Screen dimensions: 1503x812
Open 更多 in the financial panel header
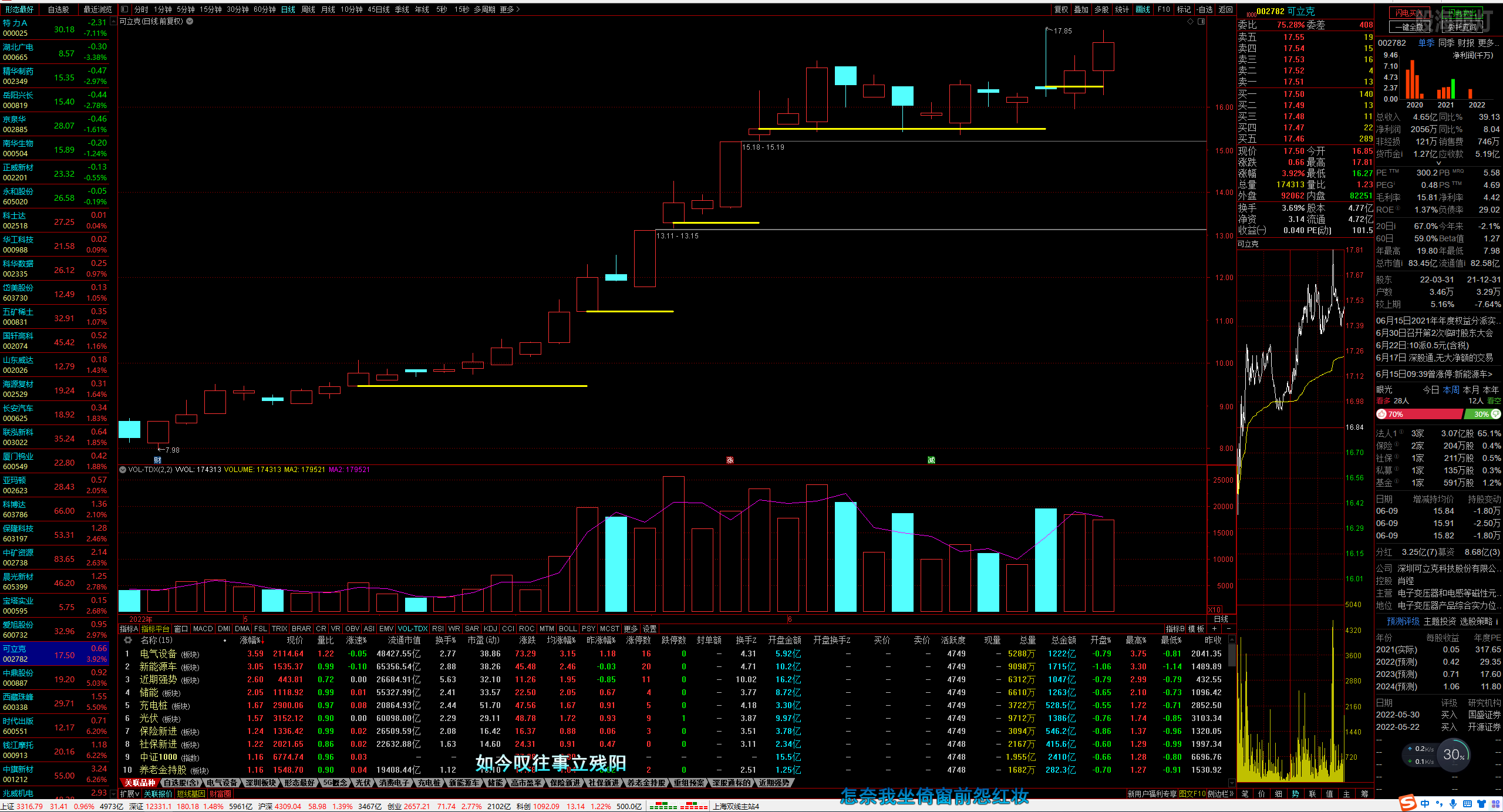[1487, 43]
